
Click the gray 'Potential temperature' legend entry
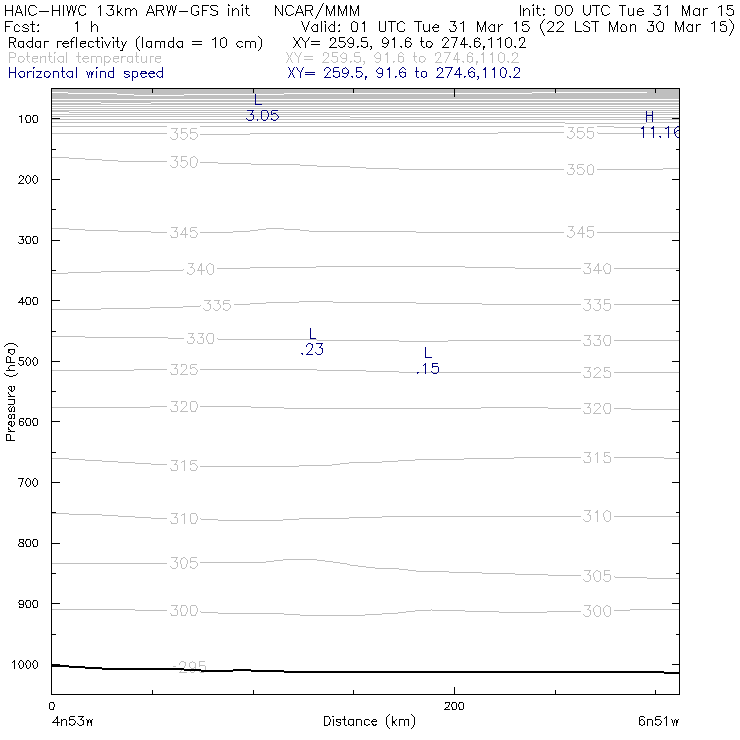click(85, 58)
